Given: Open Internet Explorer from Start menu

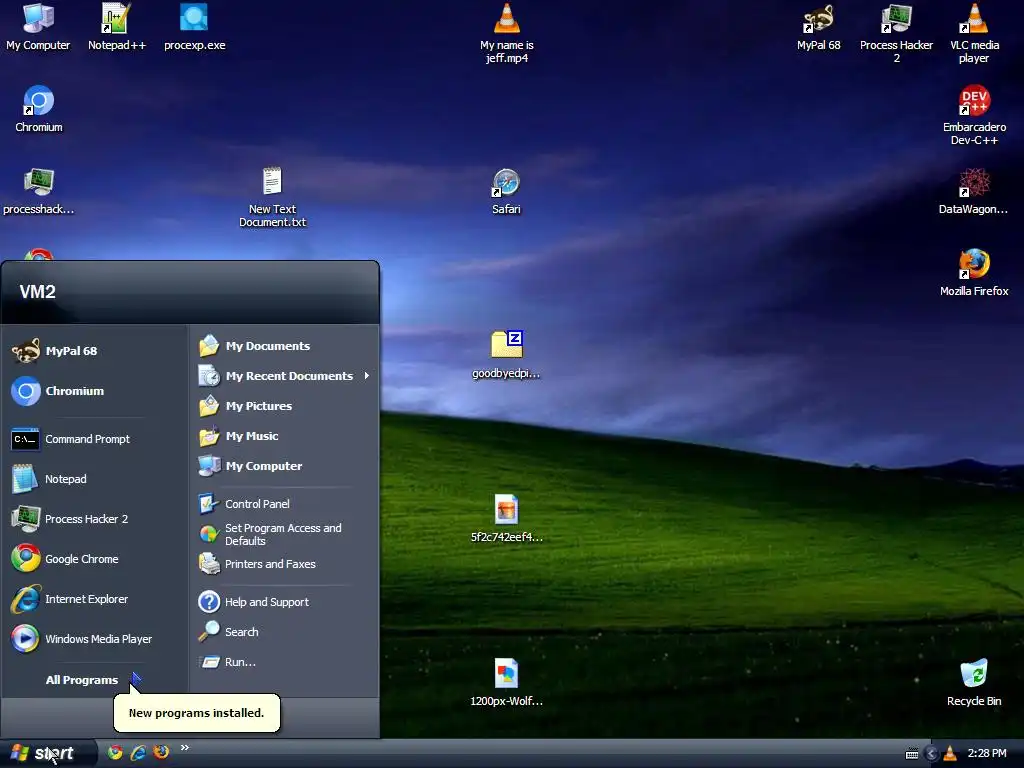Looking at the screenshot, I should [94, 599].
